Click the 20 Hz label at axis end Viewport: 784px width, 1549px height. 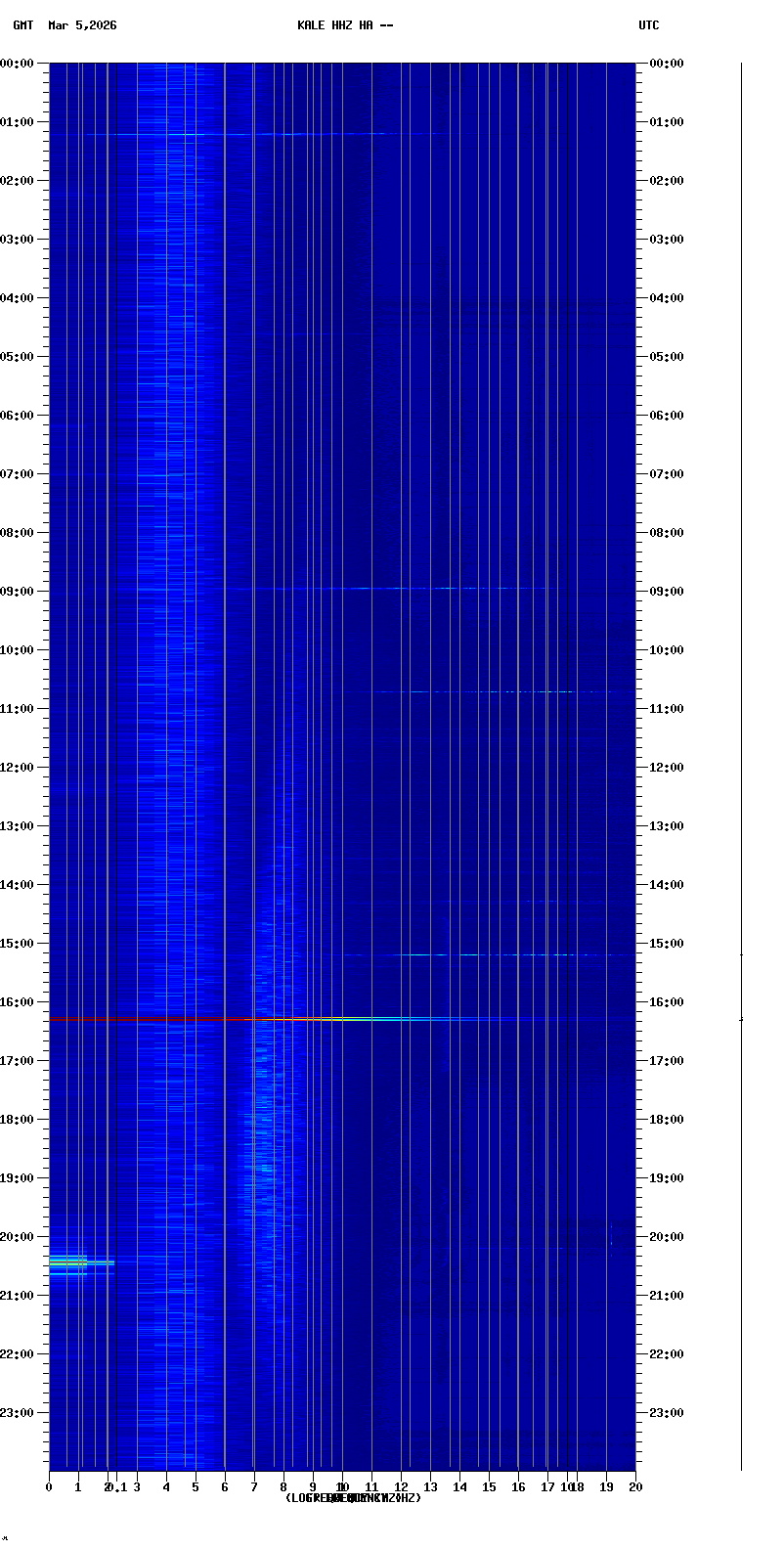coord(635,1487)
